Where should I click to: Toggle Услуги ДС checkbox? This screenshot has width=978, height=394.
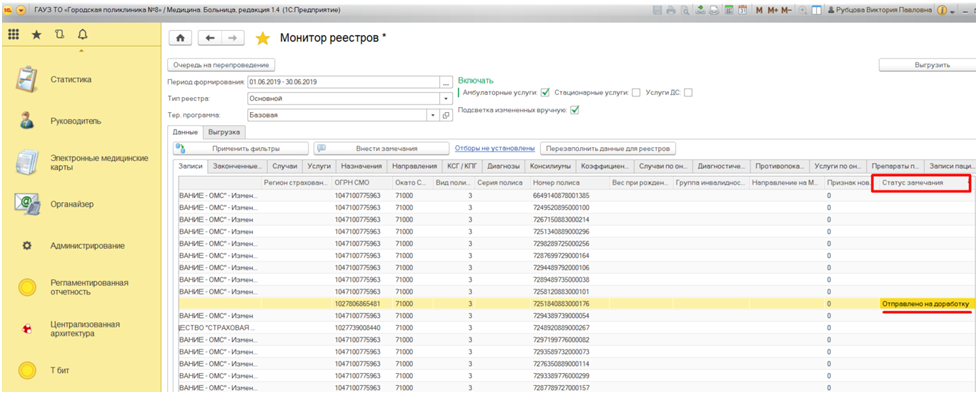pyautogui.click(x=689, y=93)
